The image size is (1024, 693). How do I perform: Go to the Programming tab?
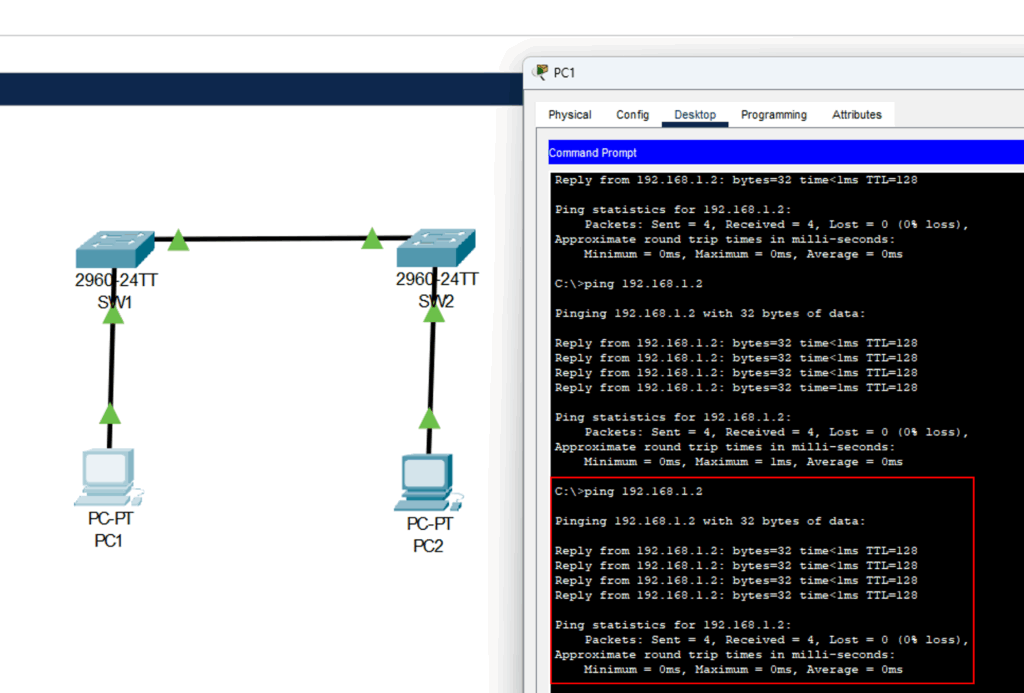pos(773,115)
